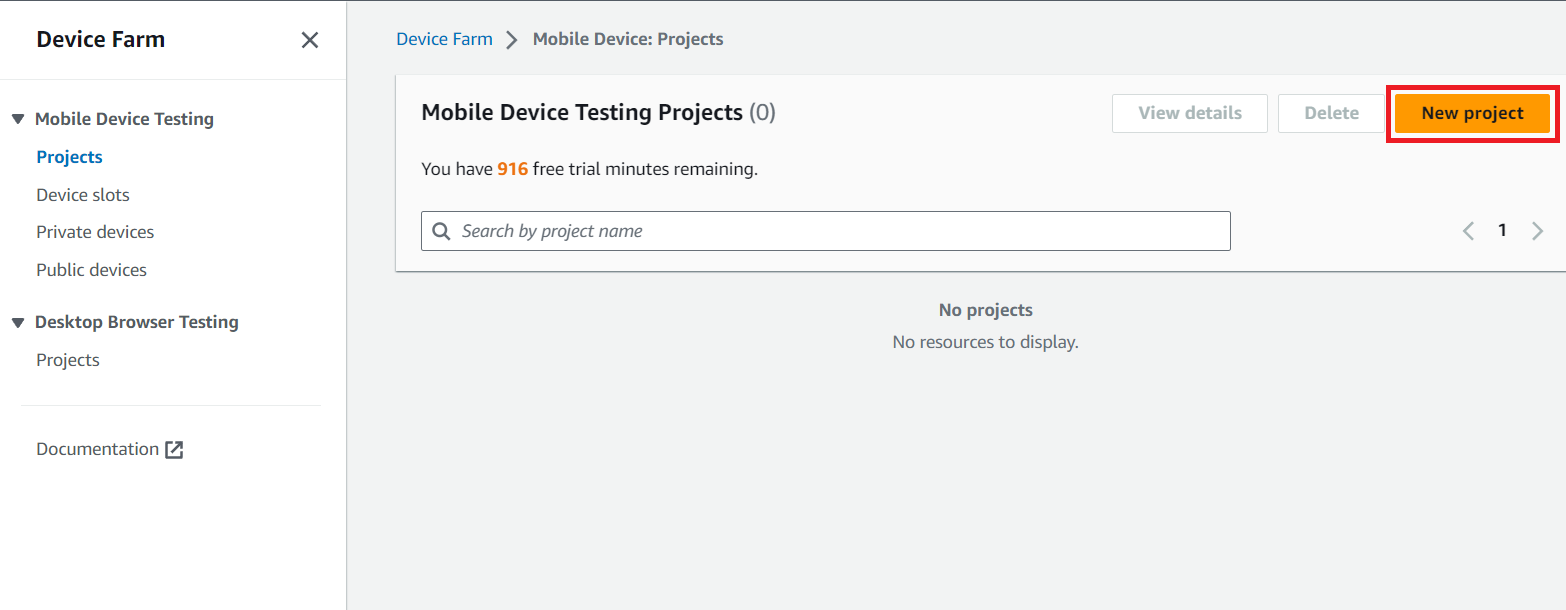Navigate to Public devices
The height and width of the screenshot is (610, 1566).
(91, 270)
